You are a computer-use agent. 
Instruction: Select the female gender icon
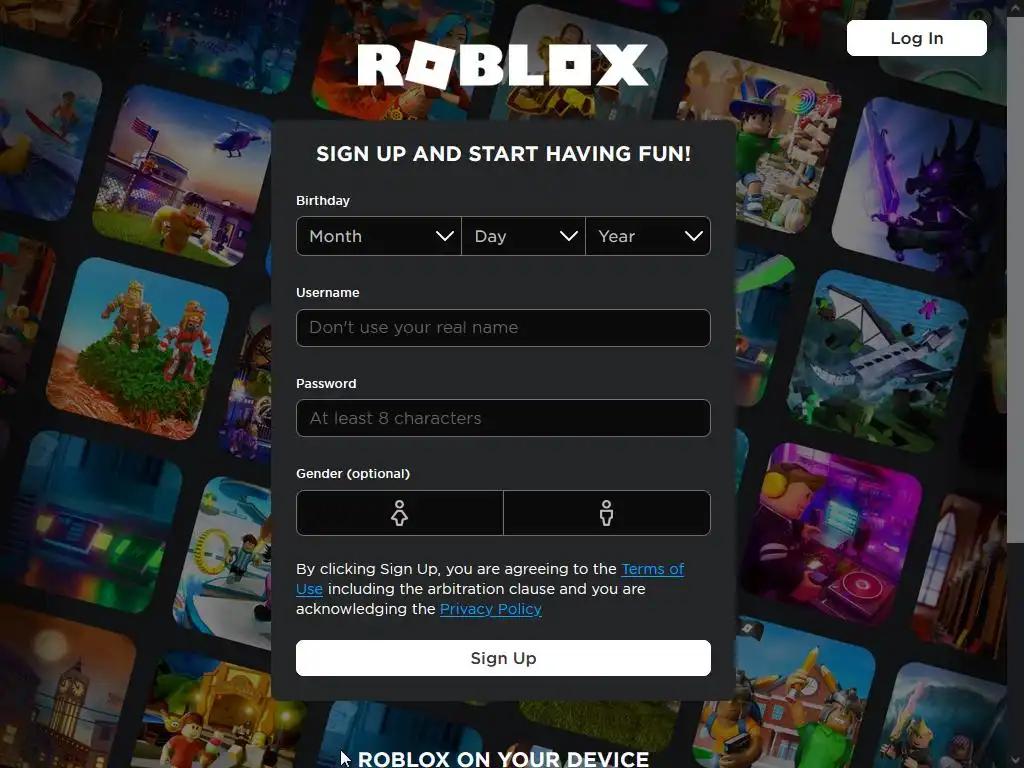(x=400, y=513)
